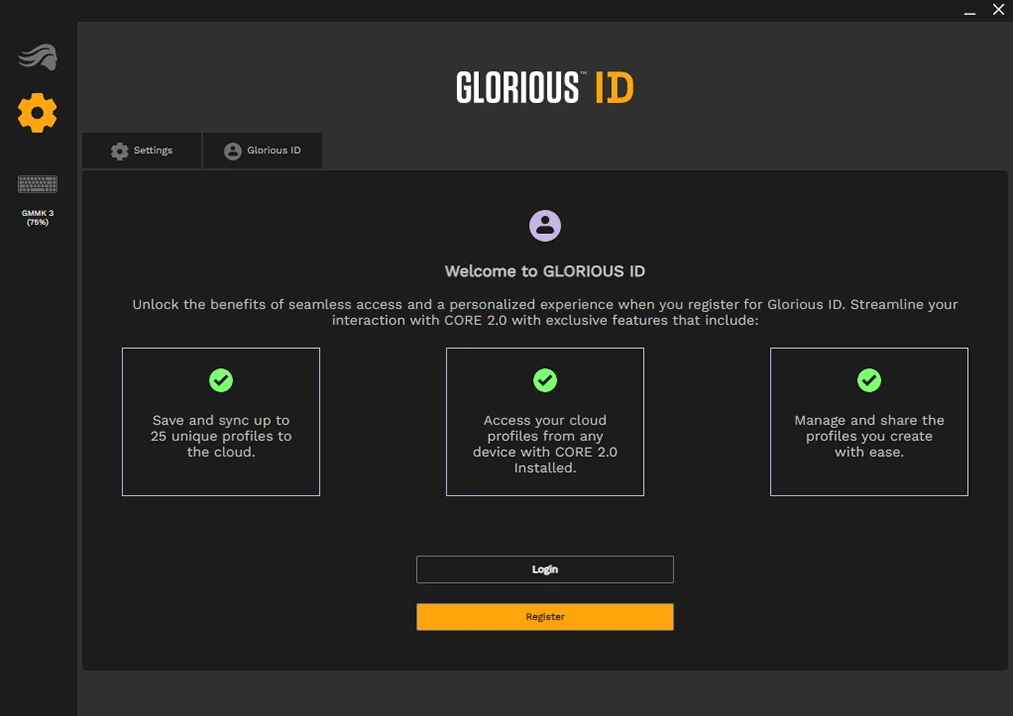Click the 'Access your cloud profiles from any device' text
The height and width of the screenshot is (716, 1013).
[545, 444]
